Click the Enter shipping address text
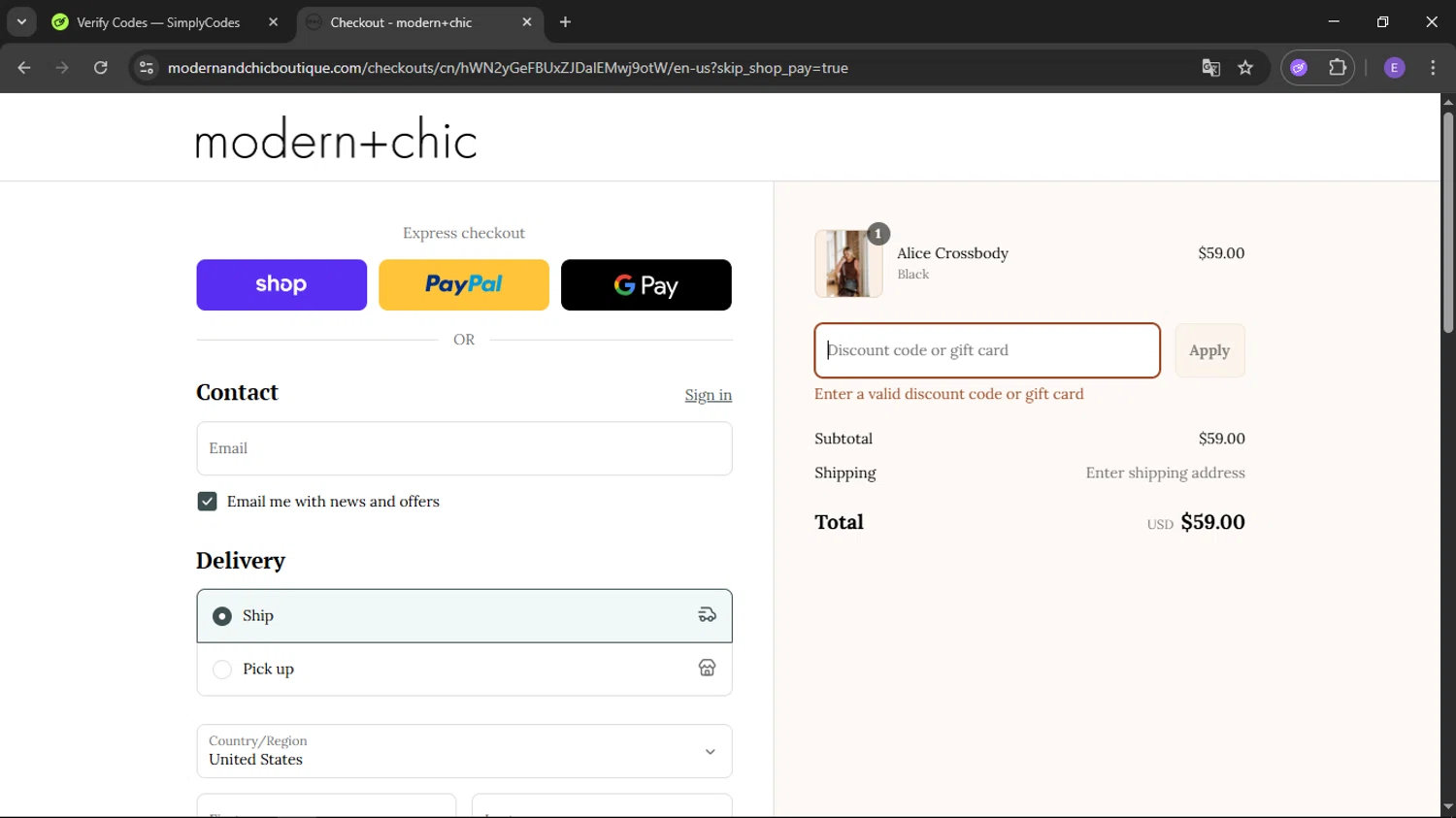 1165,473
